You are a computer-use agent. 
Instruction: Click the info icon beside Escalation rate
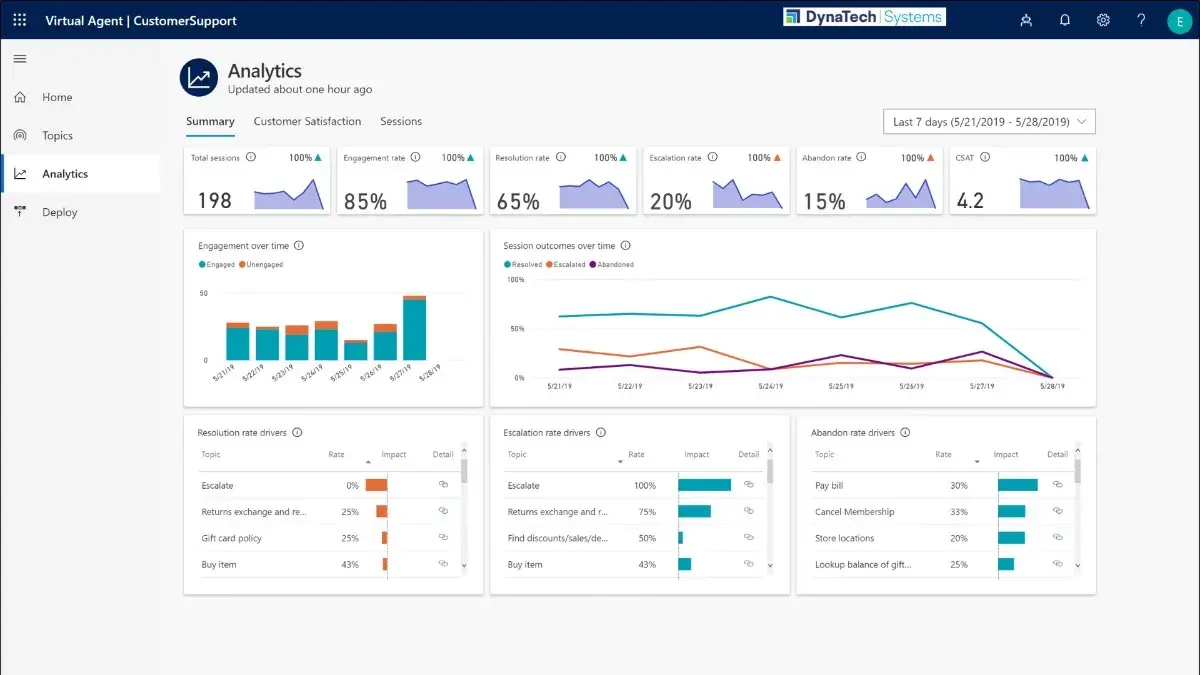point(712,157)
